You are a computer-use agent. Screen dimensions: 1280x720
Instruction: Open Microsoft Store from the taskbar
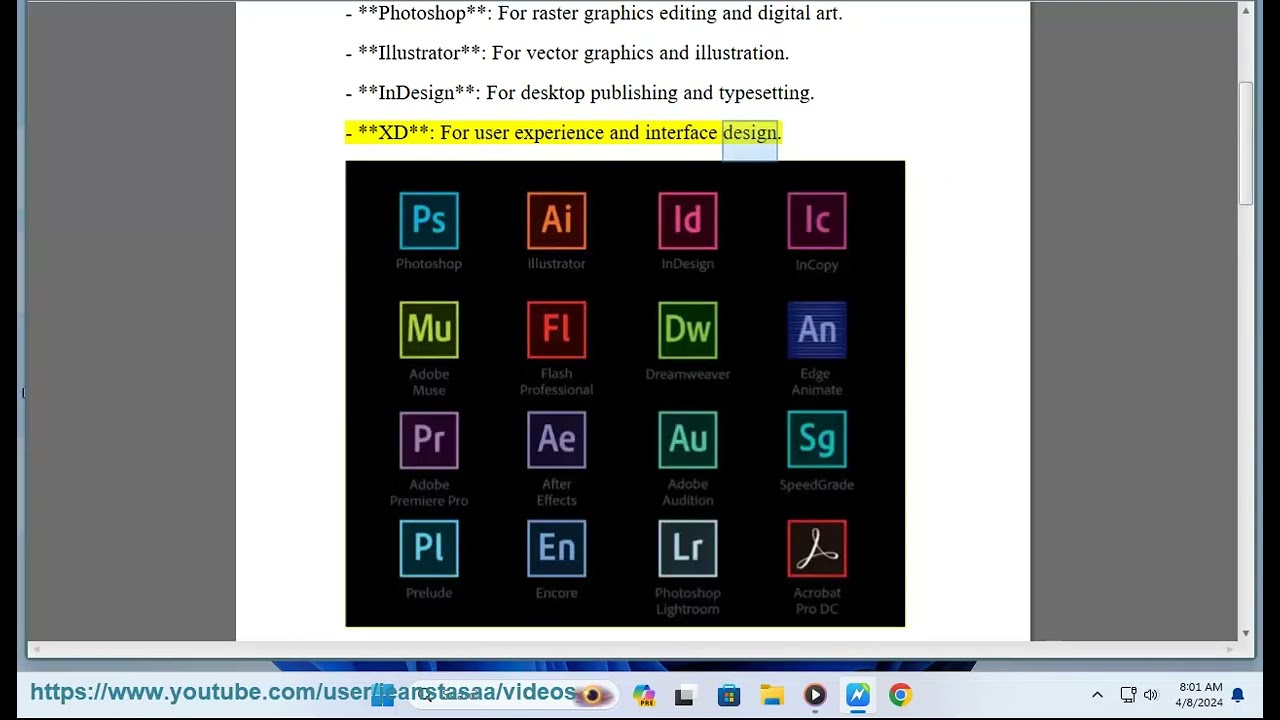(x=729, y=695)
